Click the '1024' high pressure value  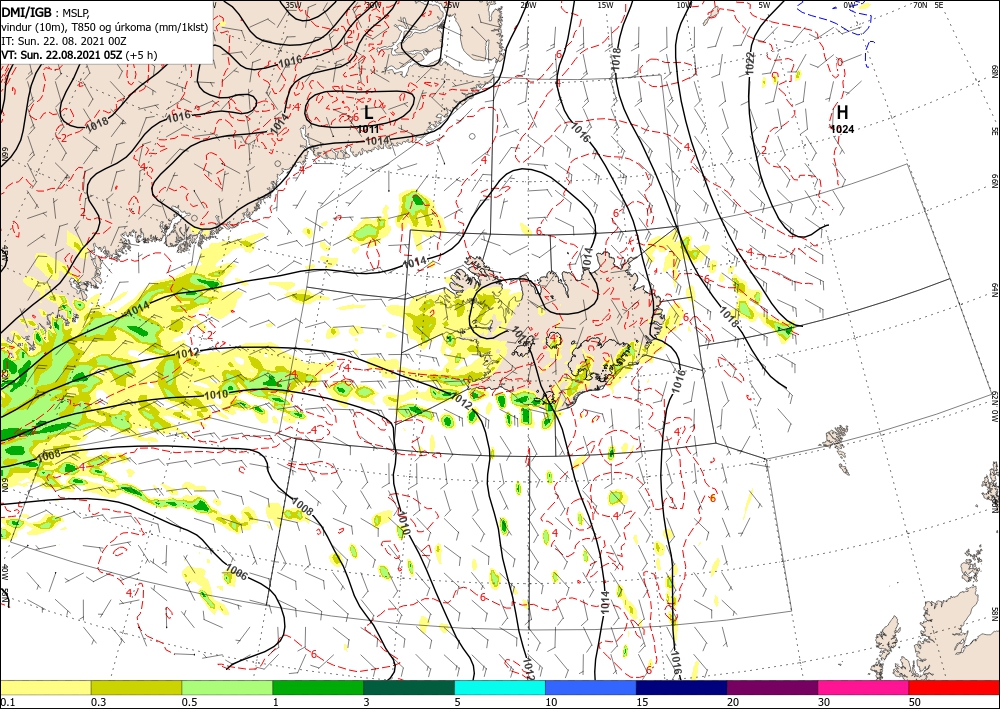[842, 129]
